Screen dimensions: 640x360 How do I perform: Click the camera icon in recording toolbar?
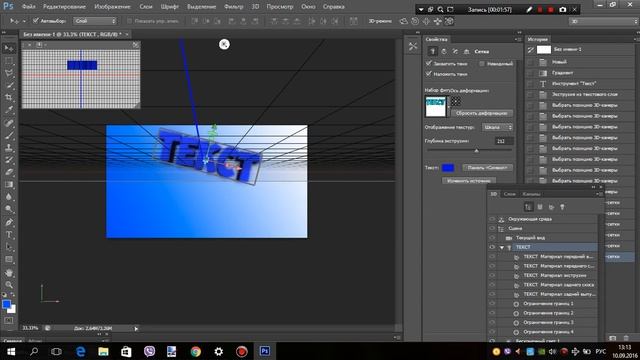(x=562, y=9)
